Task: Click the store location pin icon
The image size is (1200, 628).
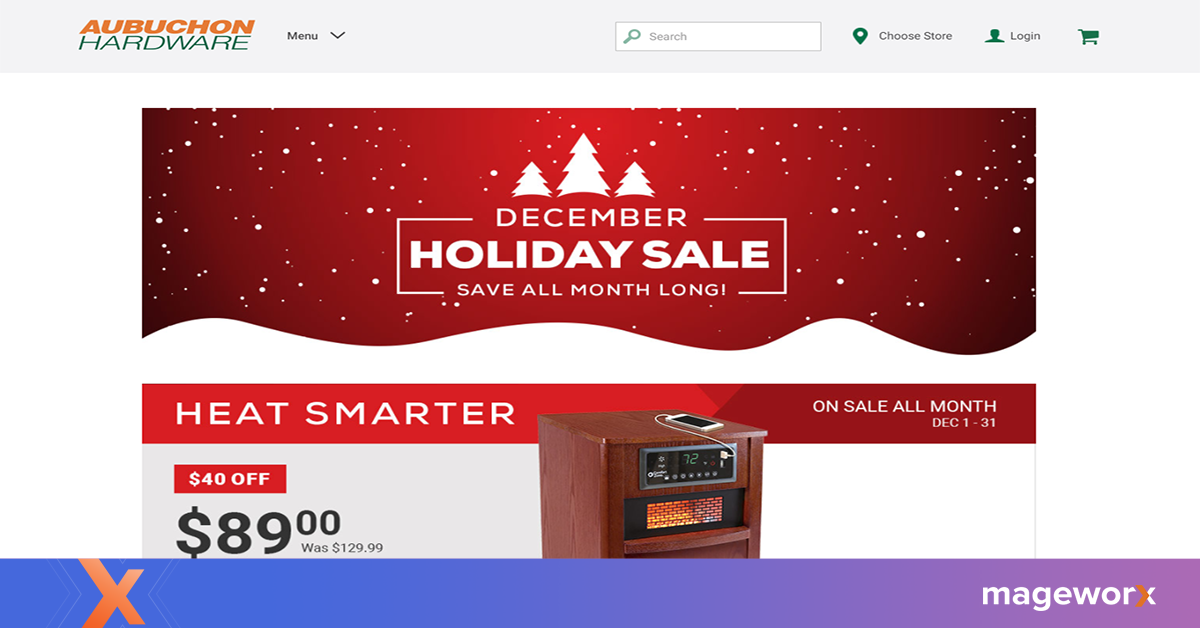Action: pyautogui.click(x=859, y=36)
